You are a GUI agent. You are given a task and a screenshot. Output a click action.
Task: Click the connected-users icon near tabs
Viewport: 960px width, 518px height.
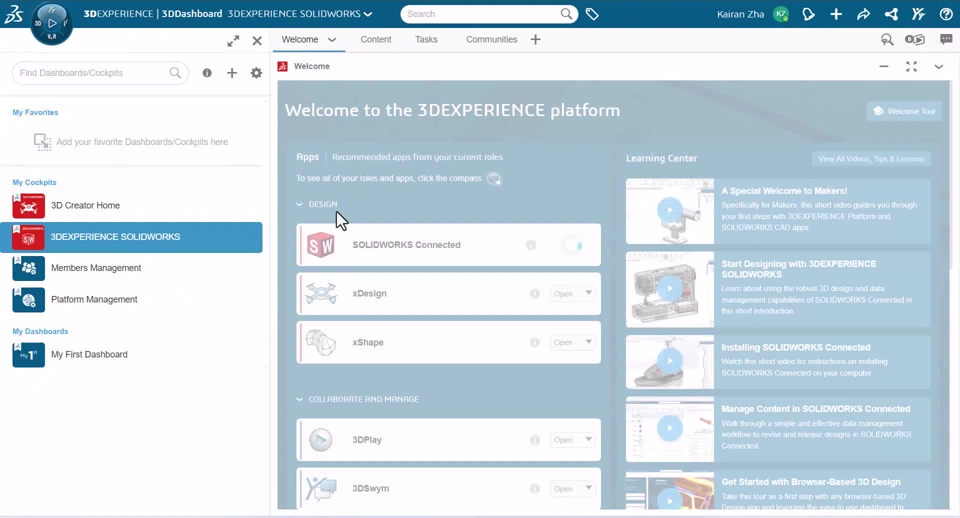(x=915, y=40)
